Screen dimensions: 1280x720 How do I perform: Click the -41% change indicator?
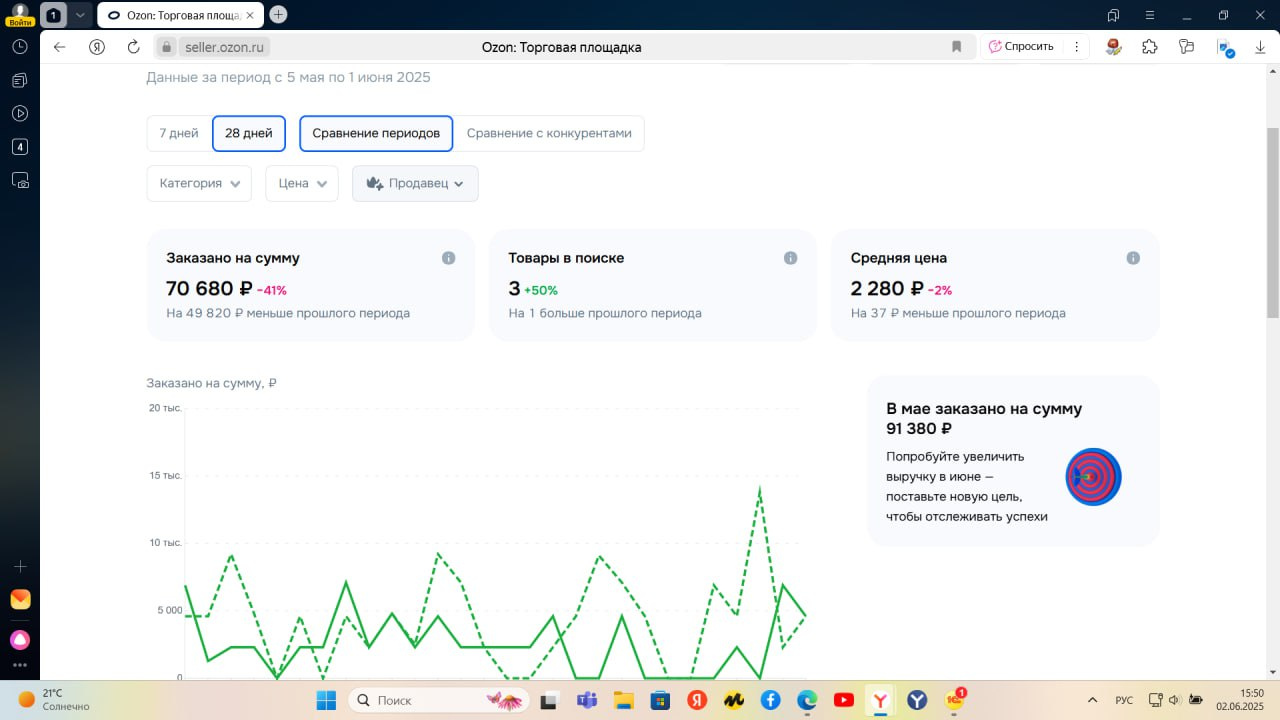[x=272, y=291]
